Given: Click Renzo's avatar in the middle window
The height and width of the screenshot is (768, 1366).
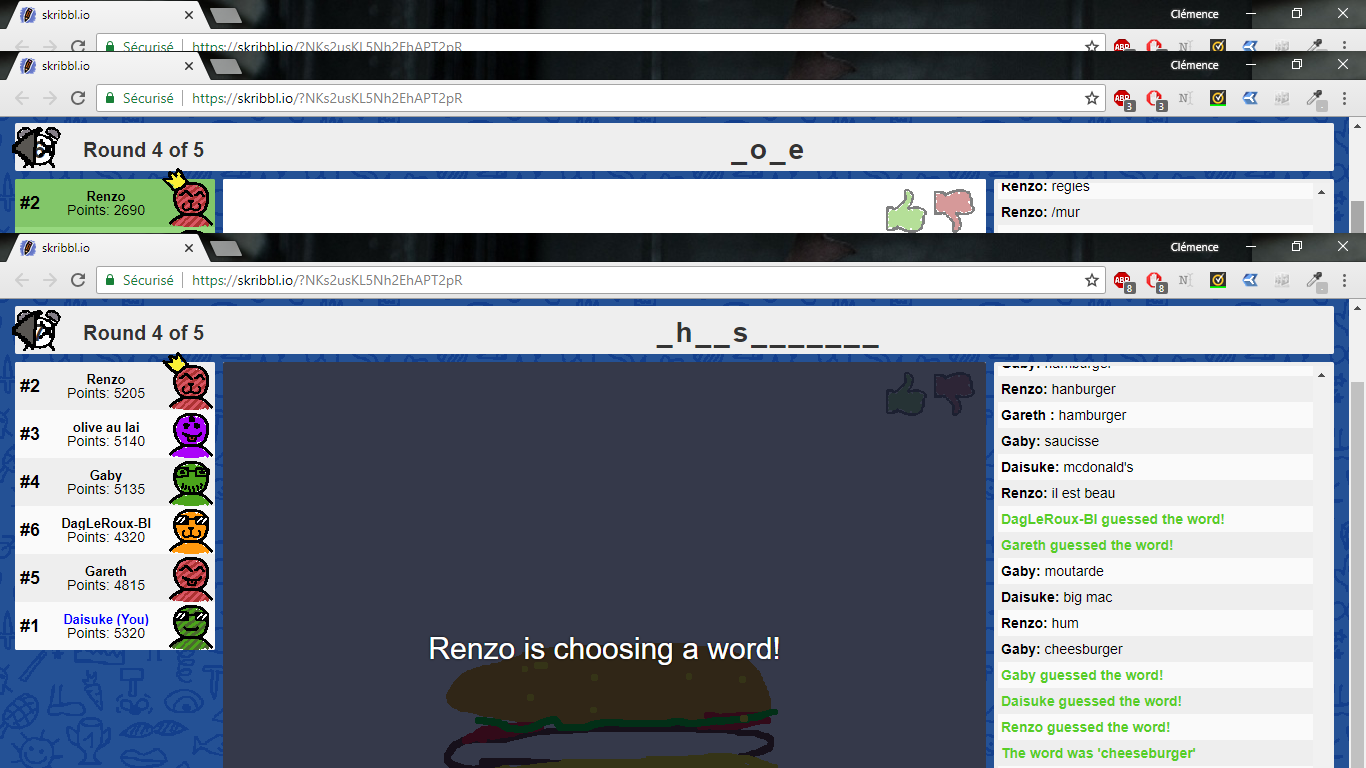Looking at the screenshot, I should [190, 203].
